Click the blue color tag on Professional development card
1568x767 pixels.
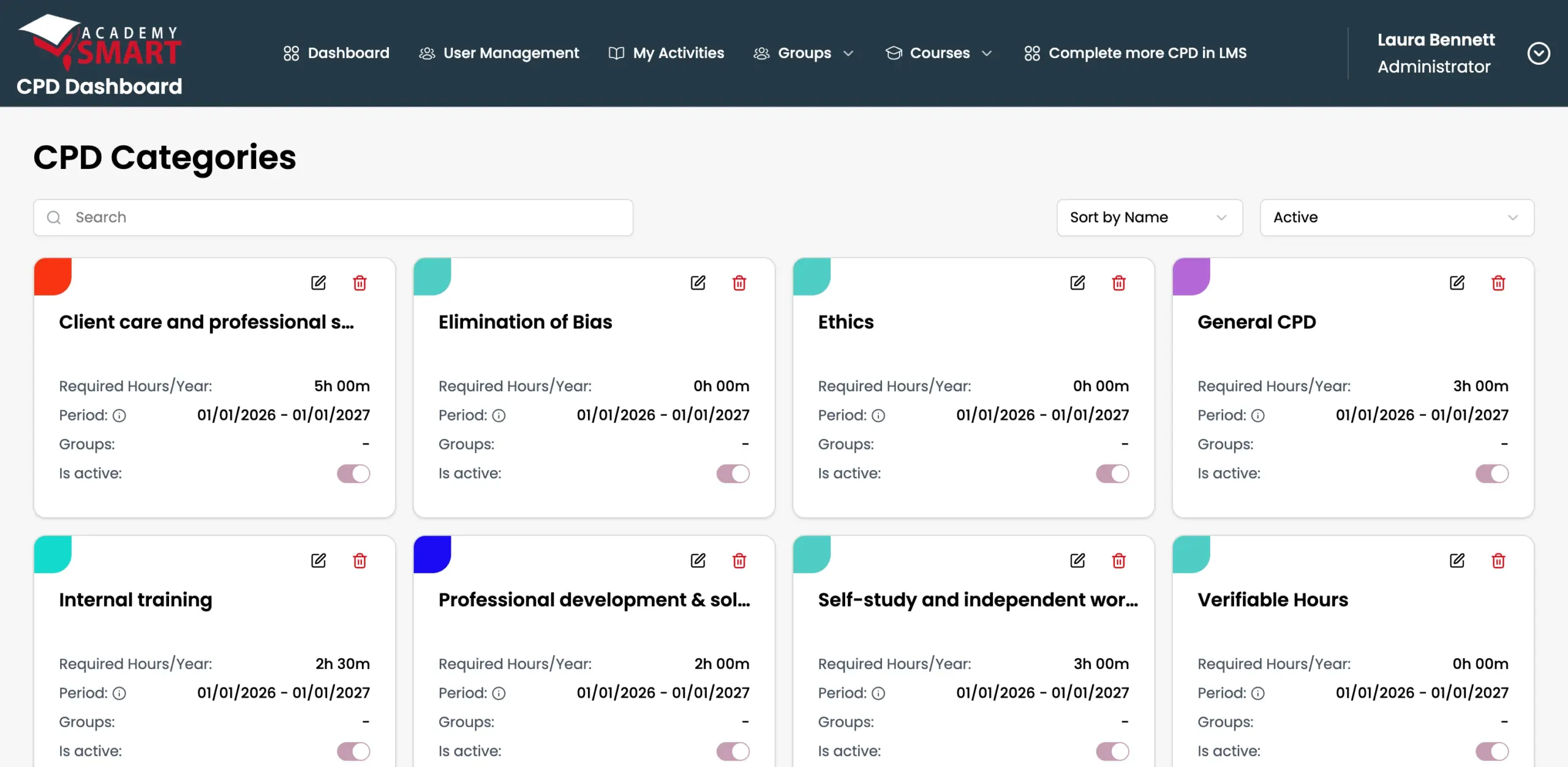pyautogui.click(x=432, y=555)
